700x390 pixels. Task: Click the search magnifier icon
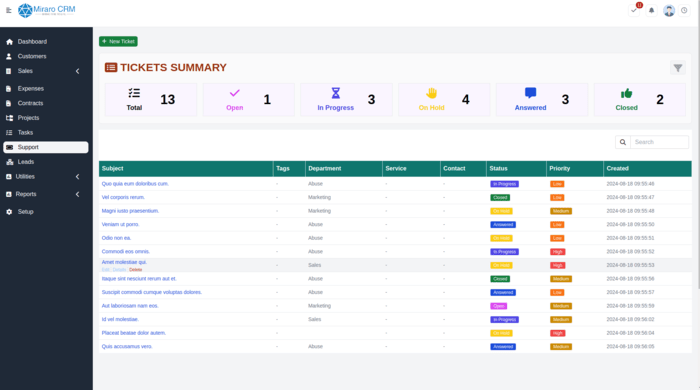623,142
